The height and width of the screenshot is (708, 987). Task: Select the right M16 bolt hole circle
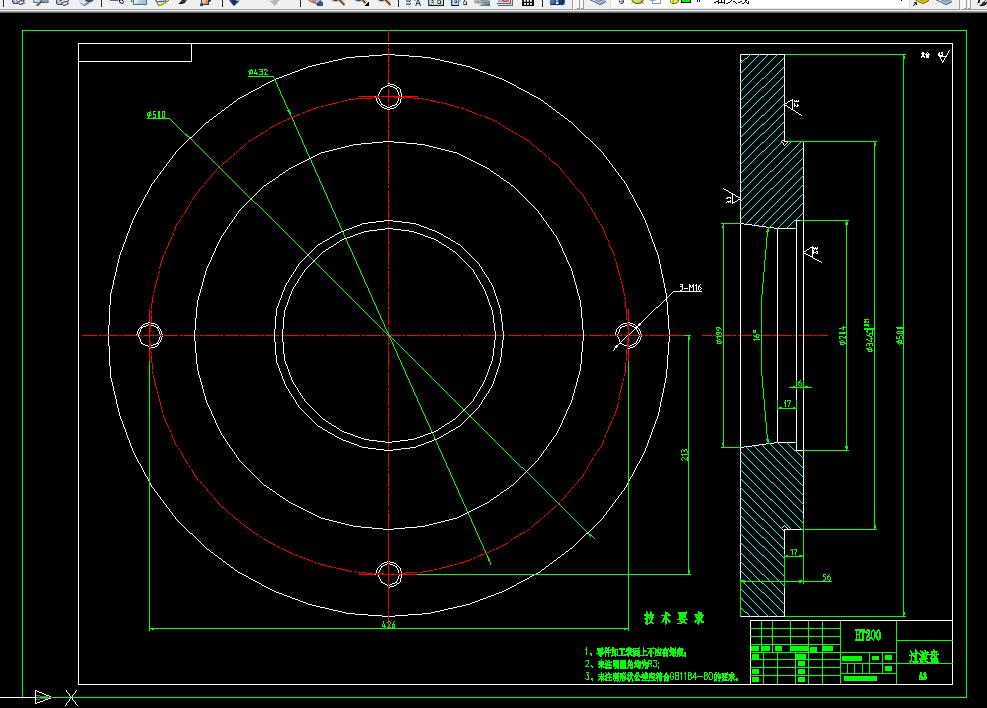(628, 335)
